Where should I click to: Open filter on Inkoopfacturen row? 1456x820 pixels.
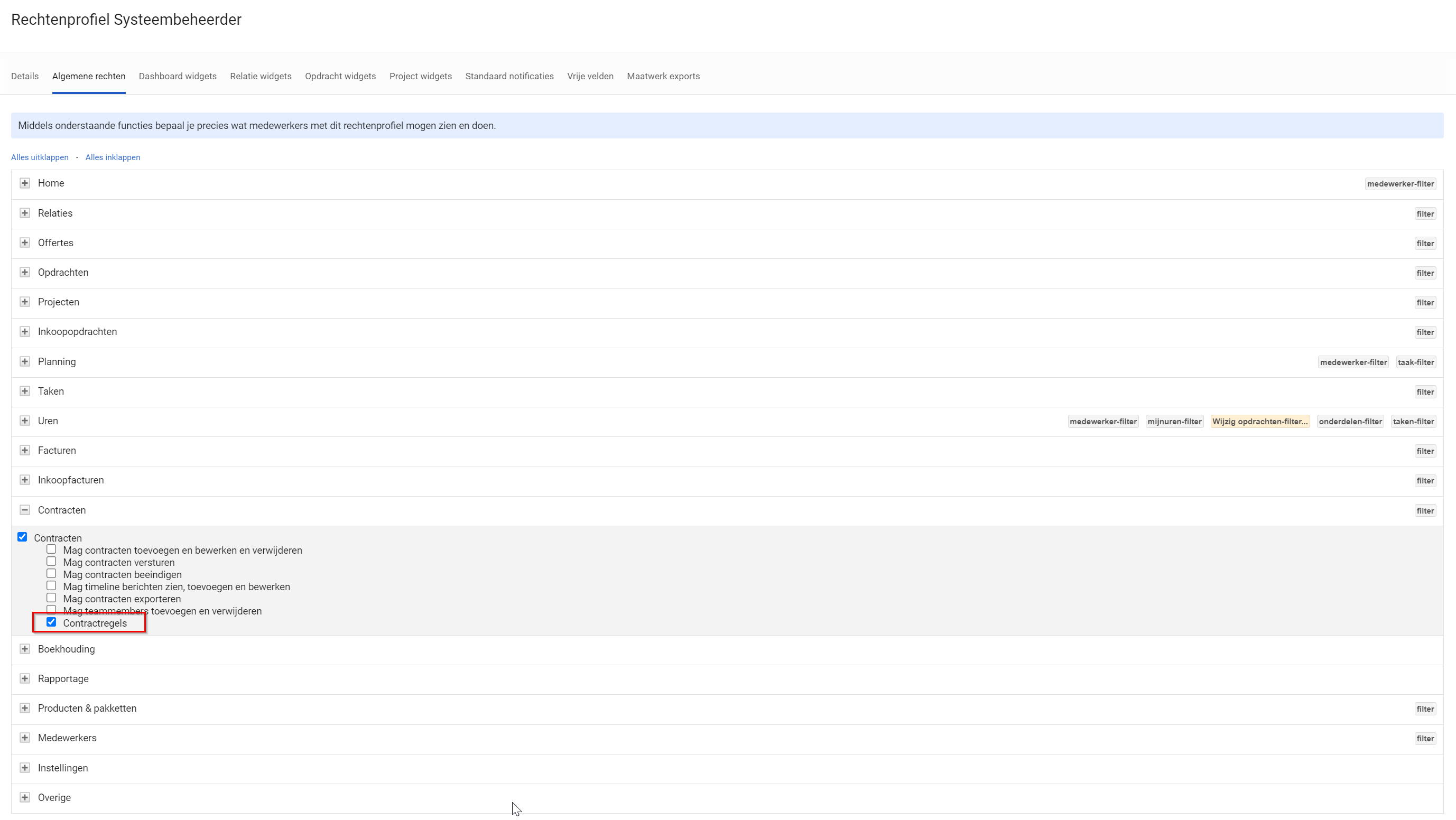1425,481
